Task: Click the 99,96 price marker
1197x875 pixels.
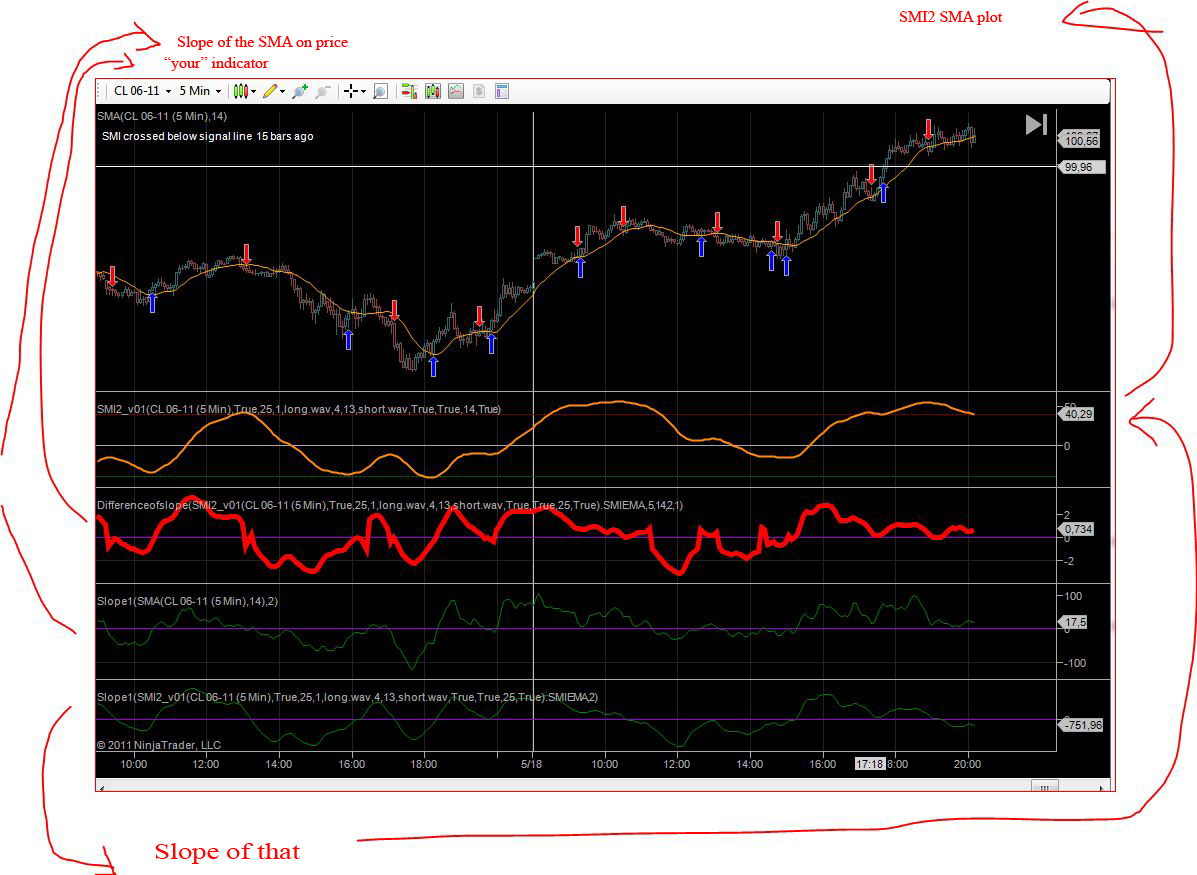Action: (1081, 167)
